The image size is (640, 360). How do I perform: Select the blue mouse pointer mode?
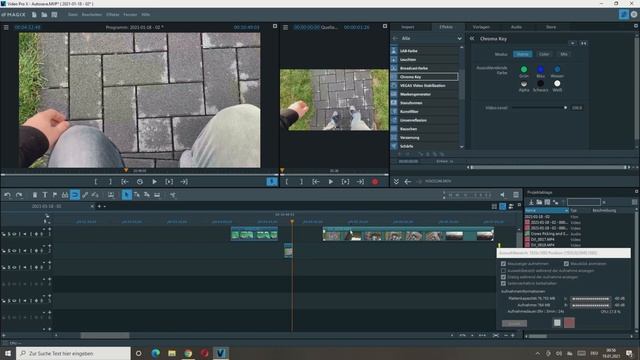coord(127,195)
